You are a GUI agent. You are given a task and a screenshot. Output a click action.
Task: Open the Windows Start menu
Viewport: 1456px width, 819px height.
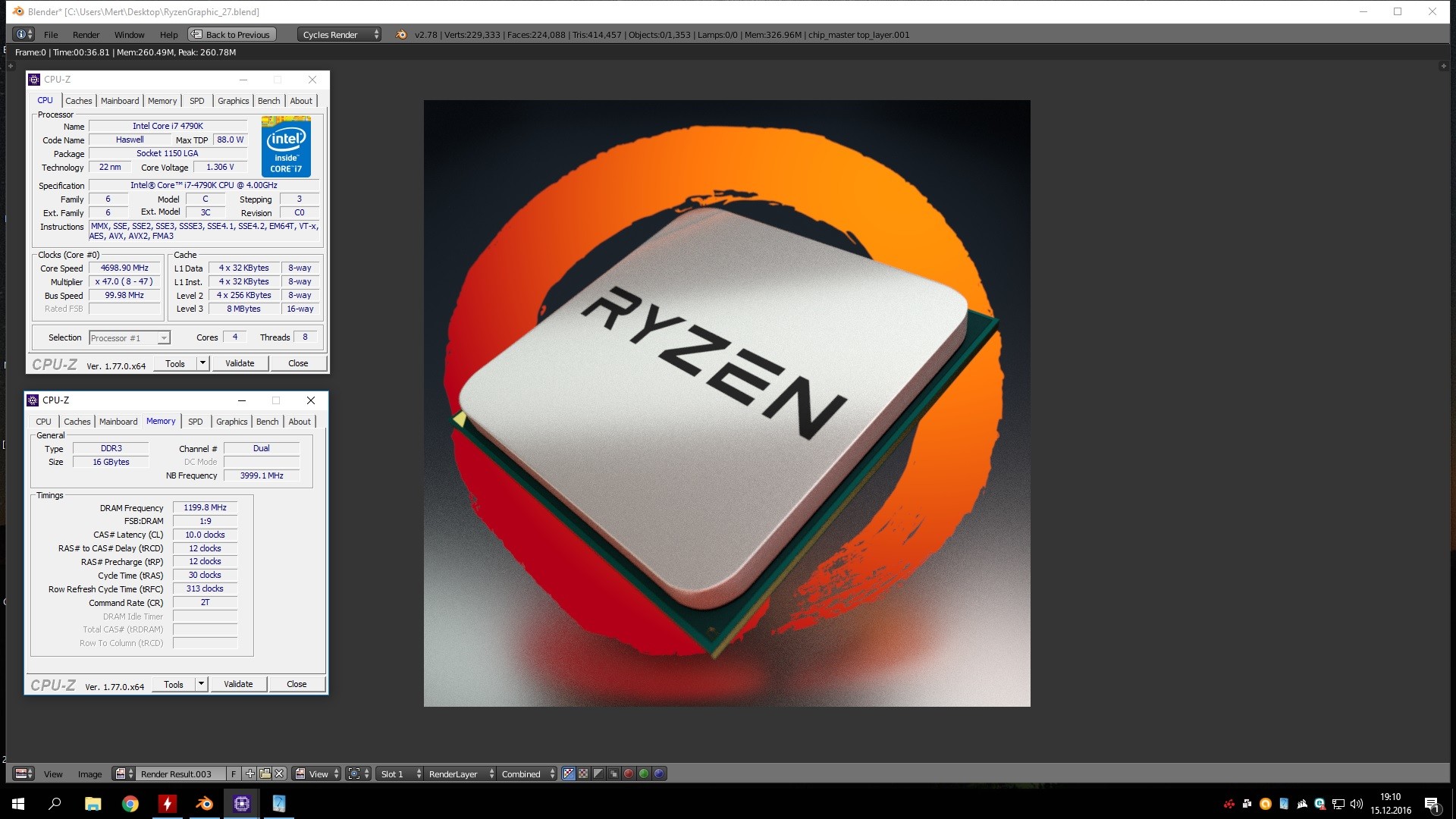[x=18, y=804]
